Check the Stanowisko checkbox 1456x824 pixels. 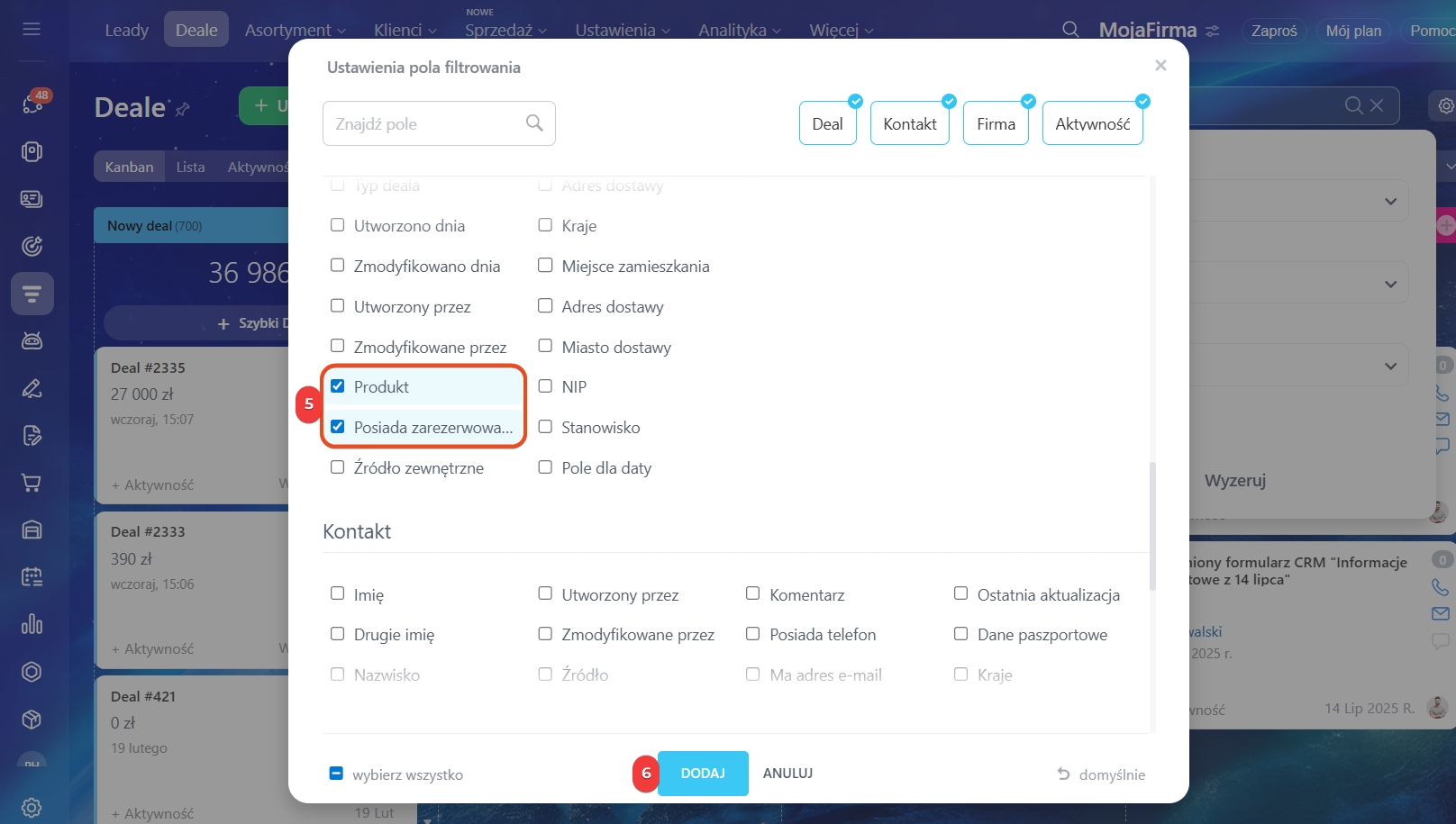pyautogui.click(x=545, y=427)
